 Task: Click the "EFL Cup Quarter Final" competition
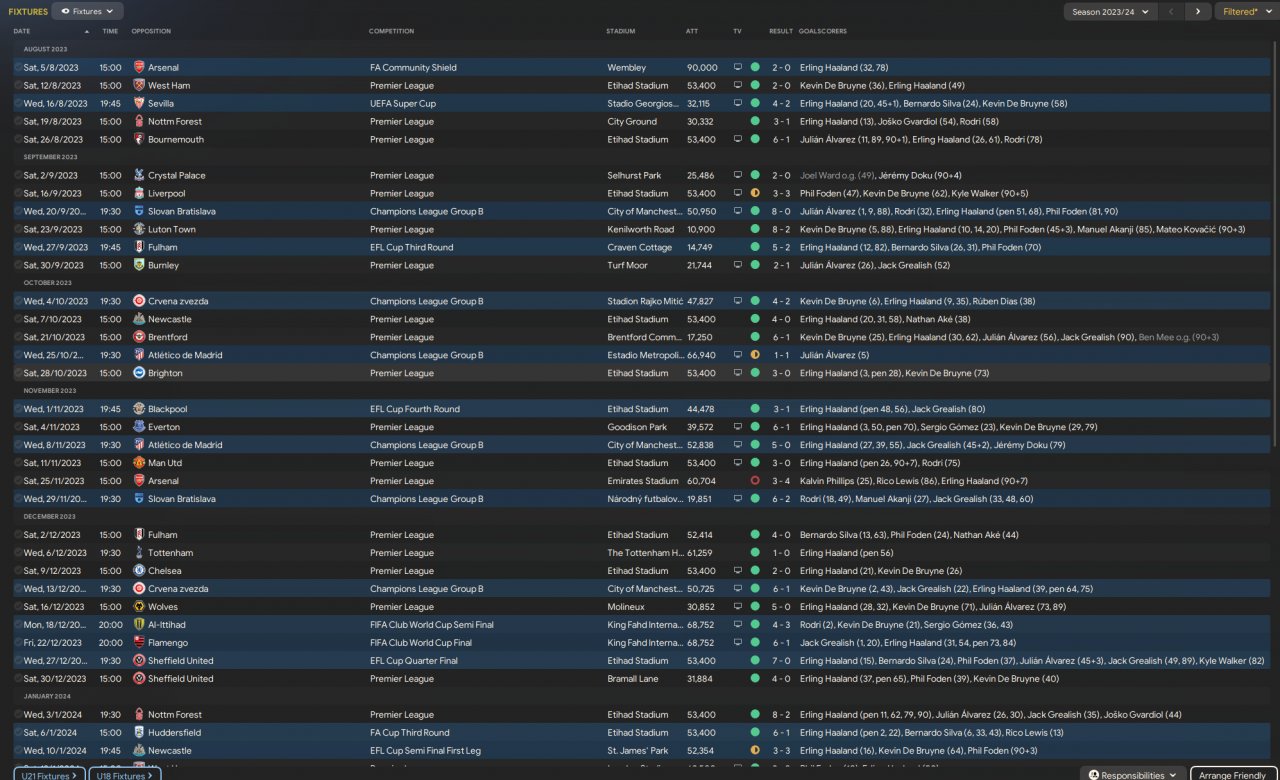pos(413,661)
